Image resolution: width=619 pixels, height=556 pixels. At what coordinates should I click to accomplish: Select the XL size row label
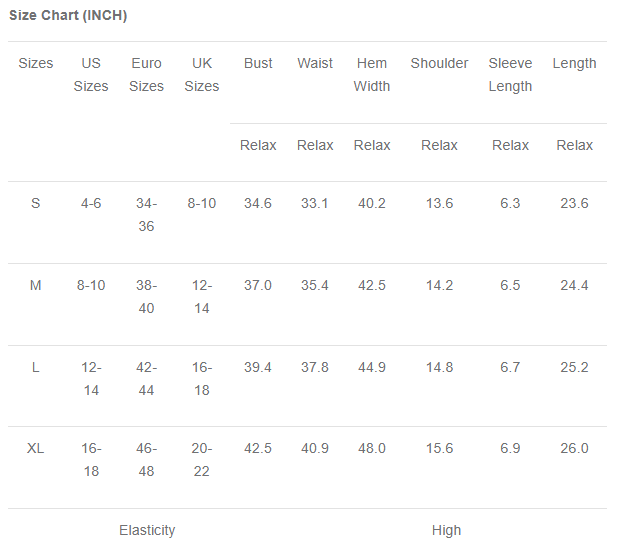36,448
